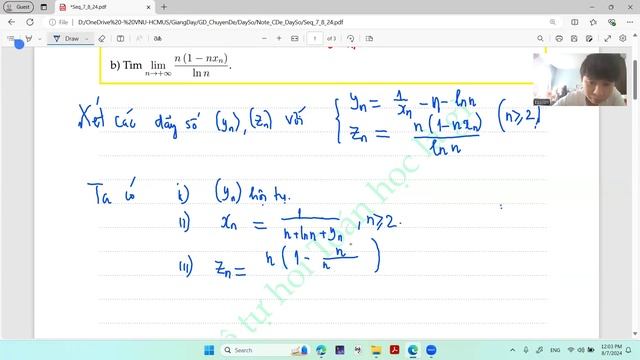Edit the page number field

pyautogui.click(x=315, y=38)
